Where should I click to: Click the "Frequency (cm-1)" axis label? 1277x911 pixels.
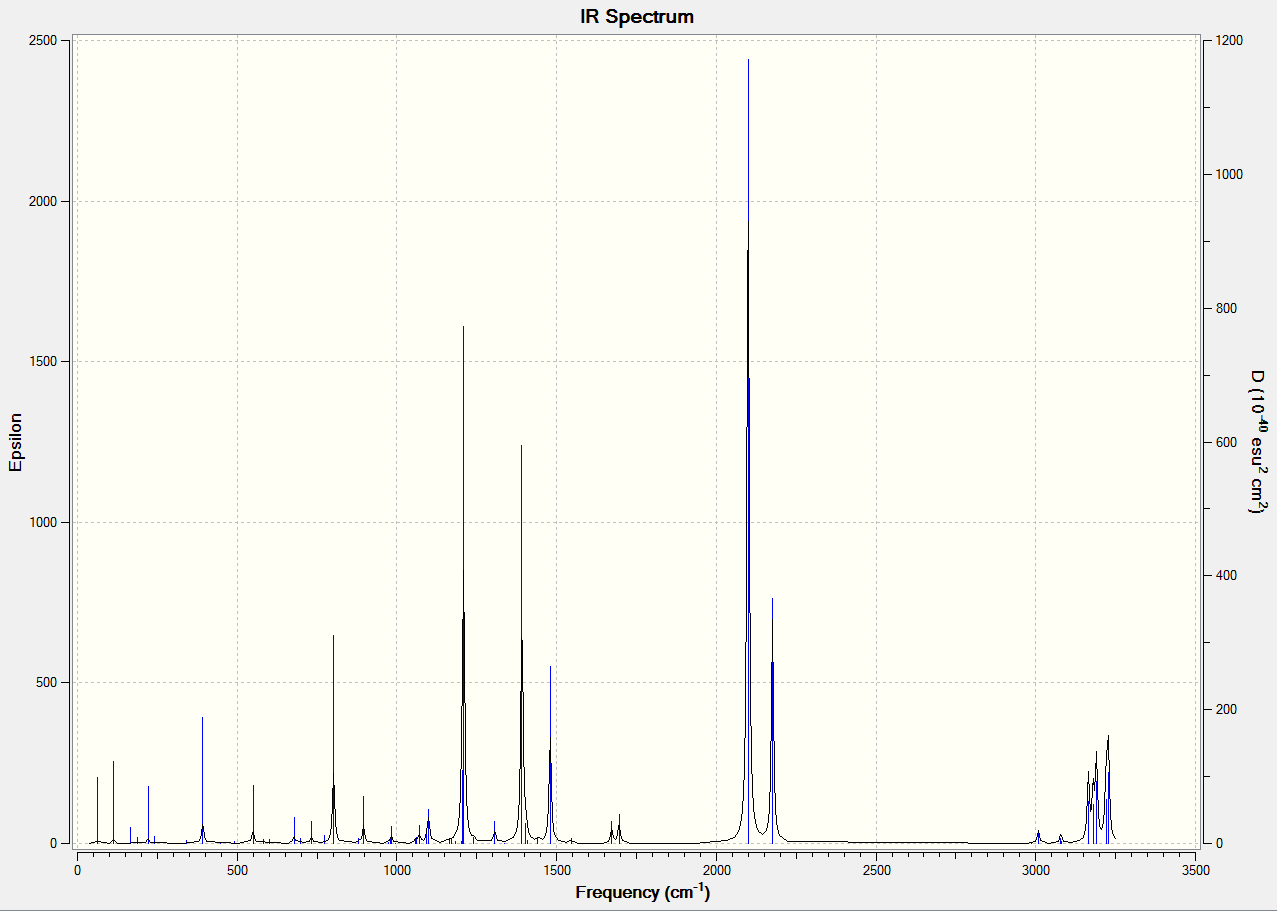point(643,892)
